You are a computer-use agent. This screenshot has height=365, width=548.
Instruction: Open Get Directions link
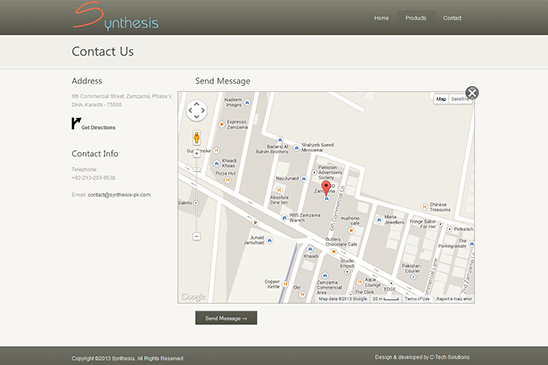98,128
